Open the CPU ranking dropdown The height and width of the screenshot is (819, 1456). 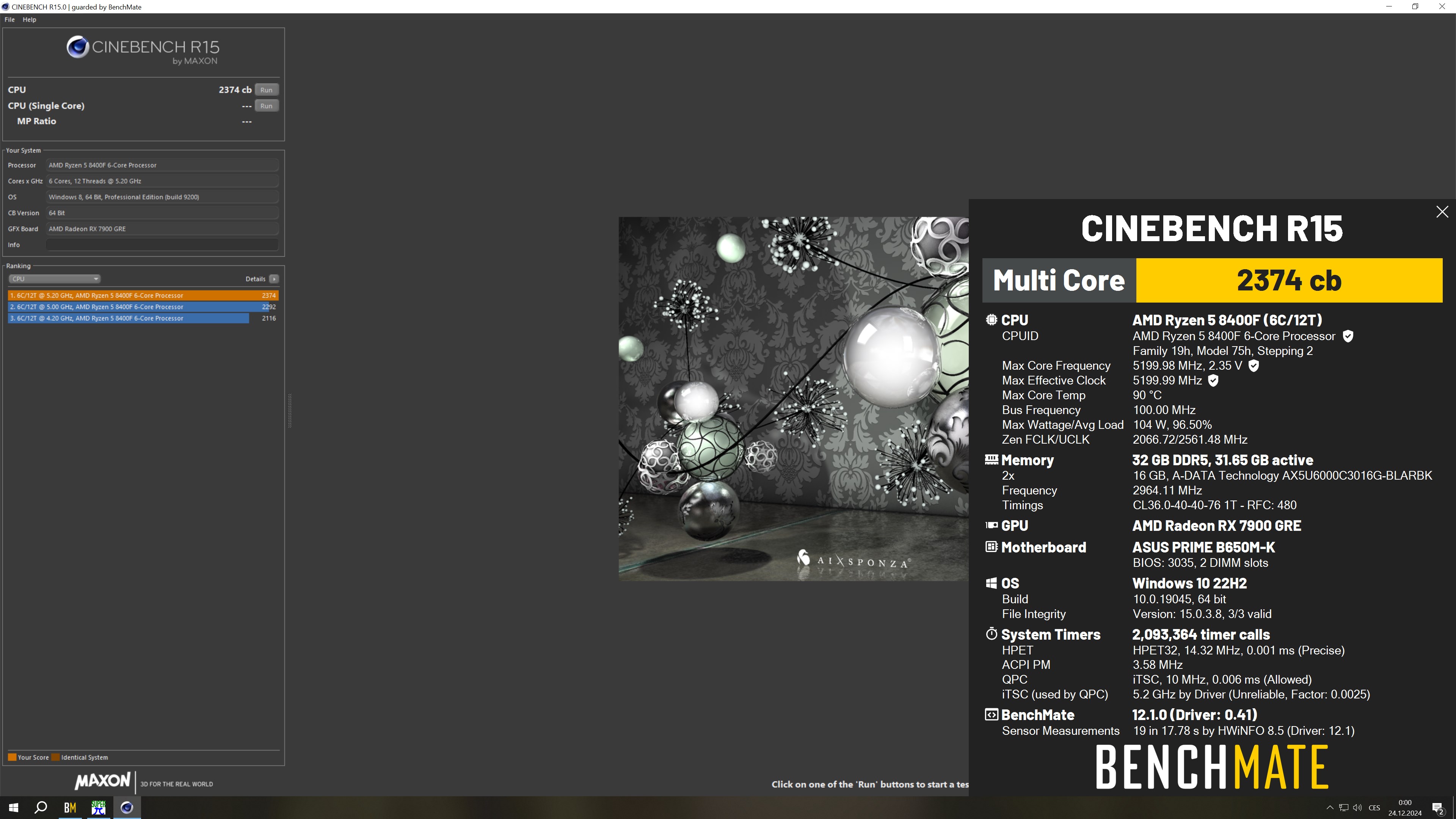54,279
